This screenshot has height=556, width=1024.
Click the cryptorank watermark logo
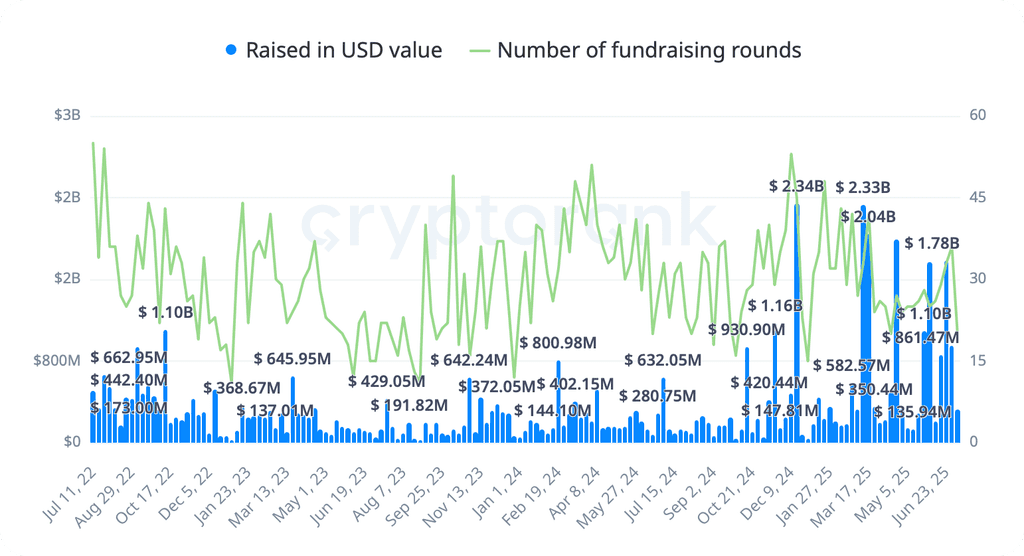511,223
